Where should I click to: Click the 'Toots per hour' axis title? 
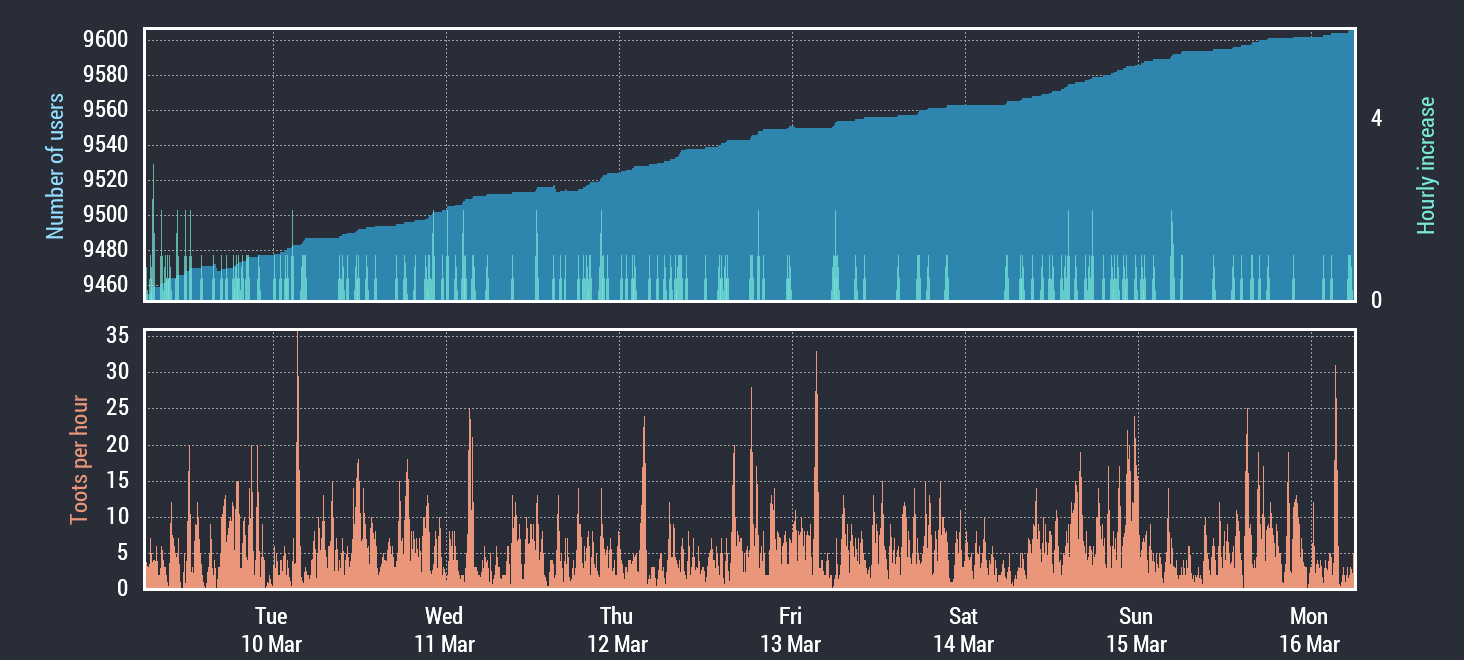pyautogui.click(x=79, y=460)
